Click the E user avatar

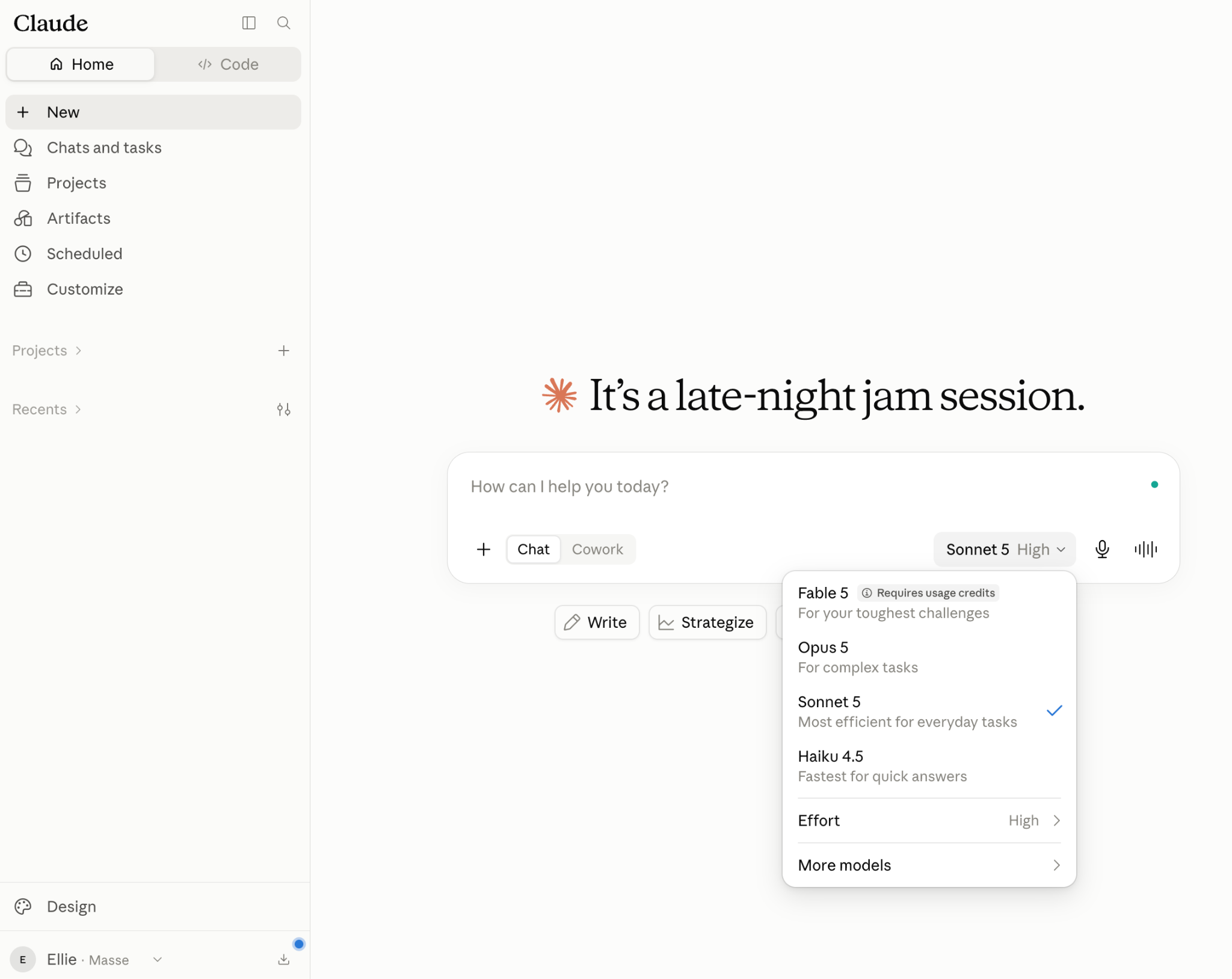point(23,960)
